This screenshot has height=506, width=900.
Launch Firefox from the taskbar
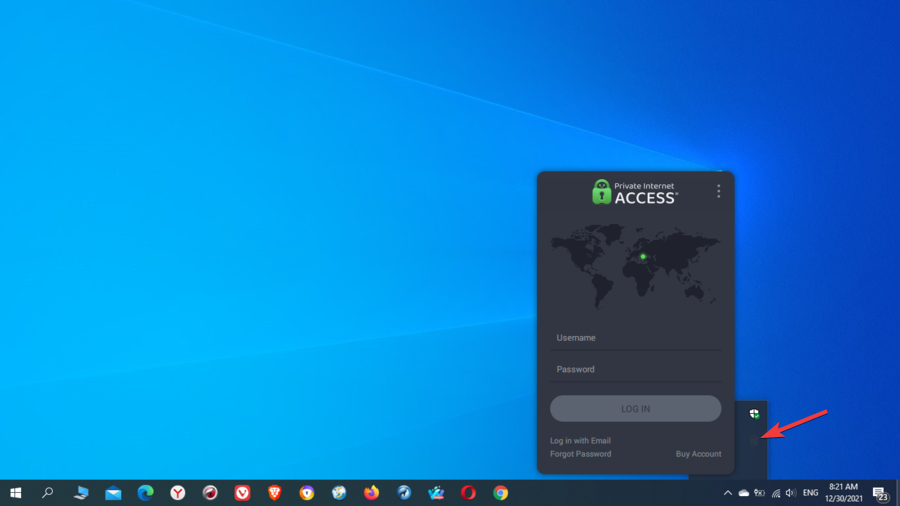point(371,493)
